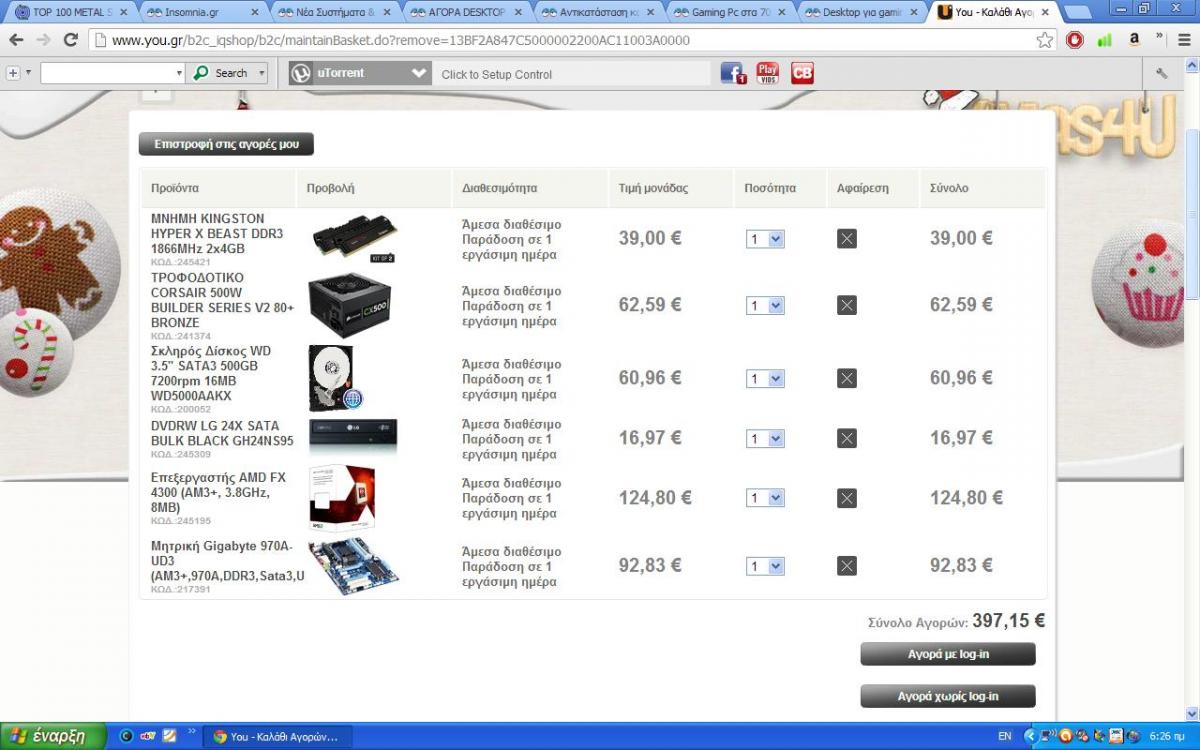
Task: Remove DVDRW LG 24X from basket
Action: (x=846, y=438)
